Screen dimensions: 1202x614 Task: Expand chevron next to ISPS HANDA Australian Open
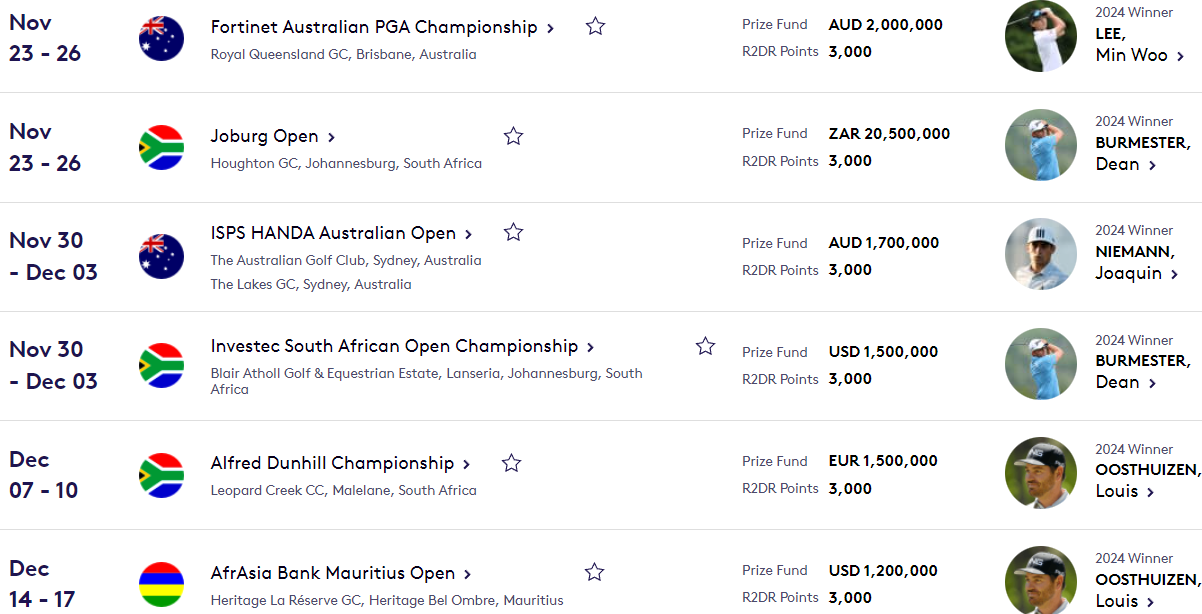coord(467,234)
